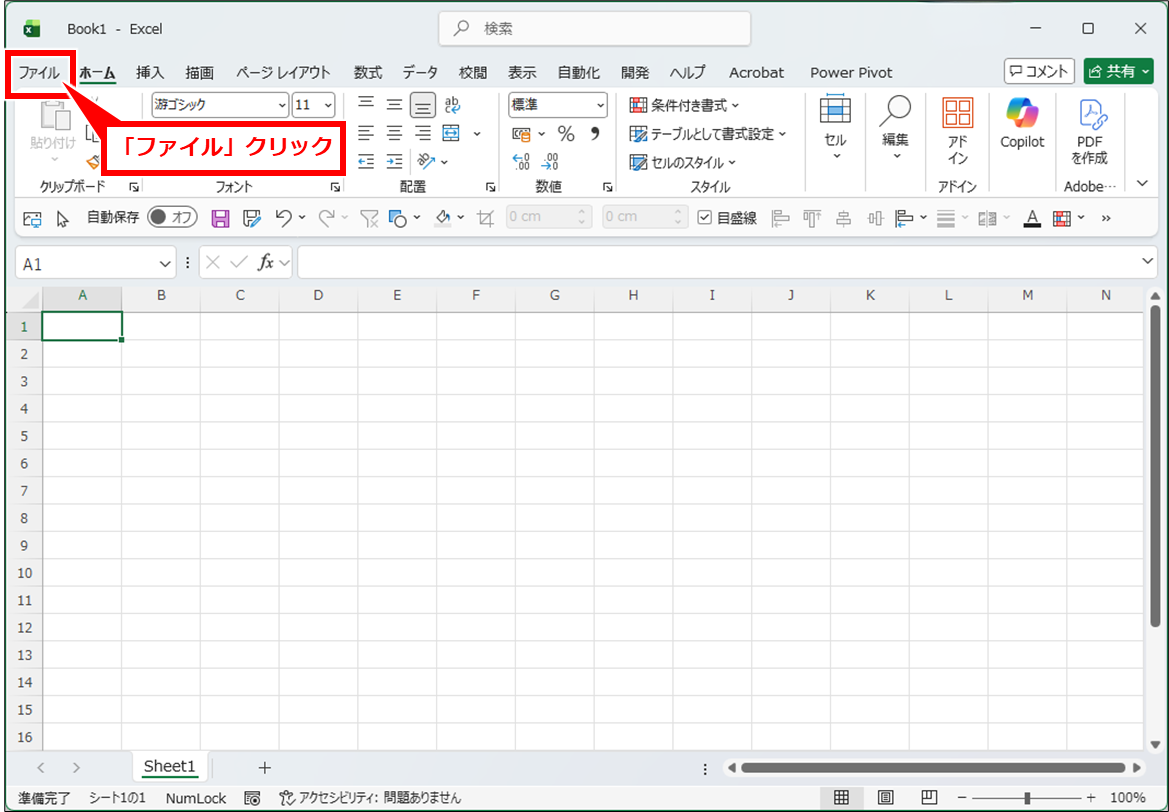The width and height of the screenshot is (1169, 812).
Task: Open the font name dropdown
Action: tap(282, 105)
